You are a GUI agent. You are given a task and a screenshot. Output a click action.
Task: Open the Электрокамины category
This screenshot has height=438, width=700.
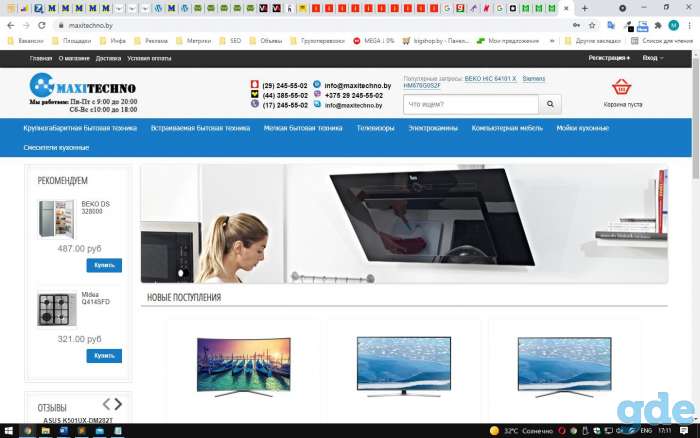click(x=433, y=128)
